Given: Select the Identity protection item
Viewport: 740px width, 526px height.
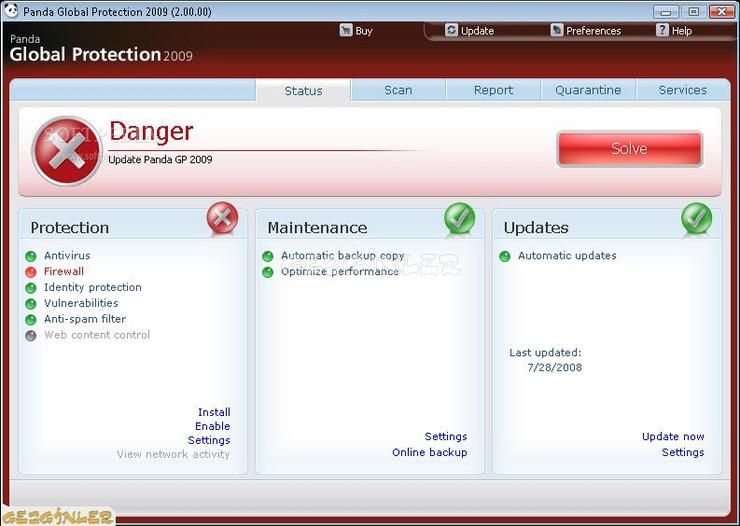Looking at the screenshot, I should 92,288.
